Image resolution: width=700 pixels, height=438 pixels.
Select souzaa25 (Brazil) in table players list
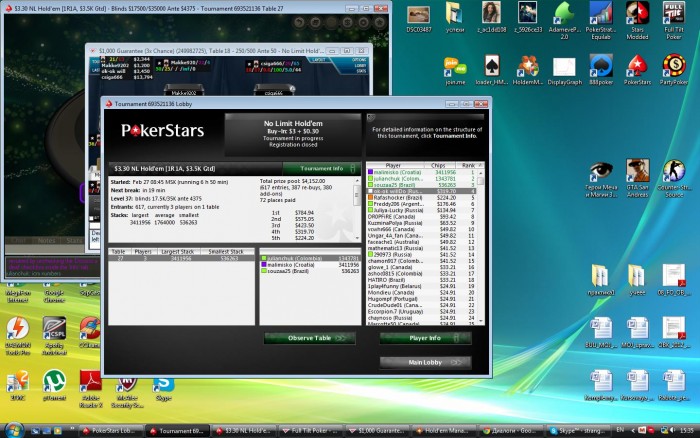[x=310, y=271]
